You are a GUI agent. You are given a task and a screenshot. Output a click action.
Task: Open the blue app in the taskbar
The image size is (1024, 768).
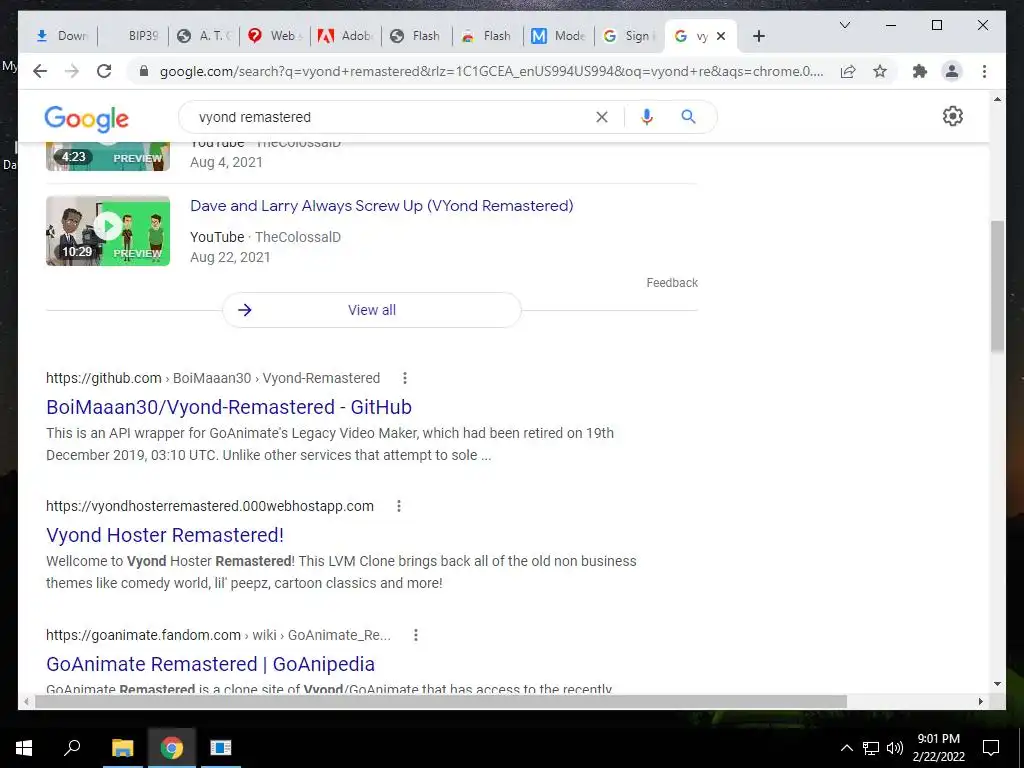(x=221, y=748)
